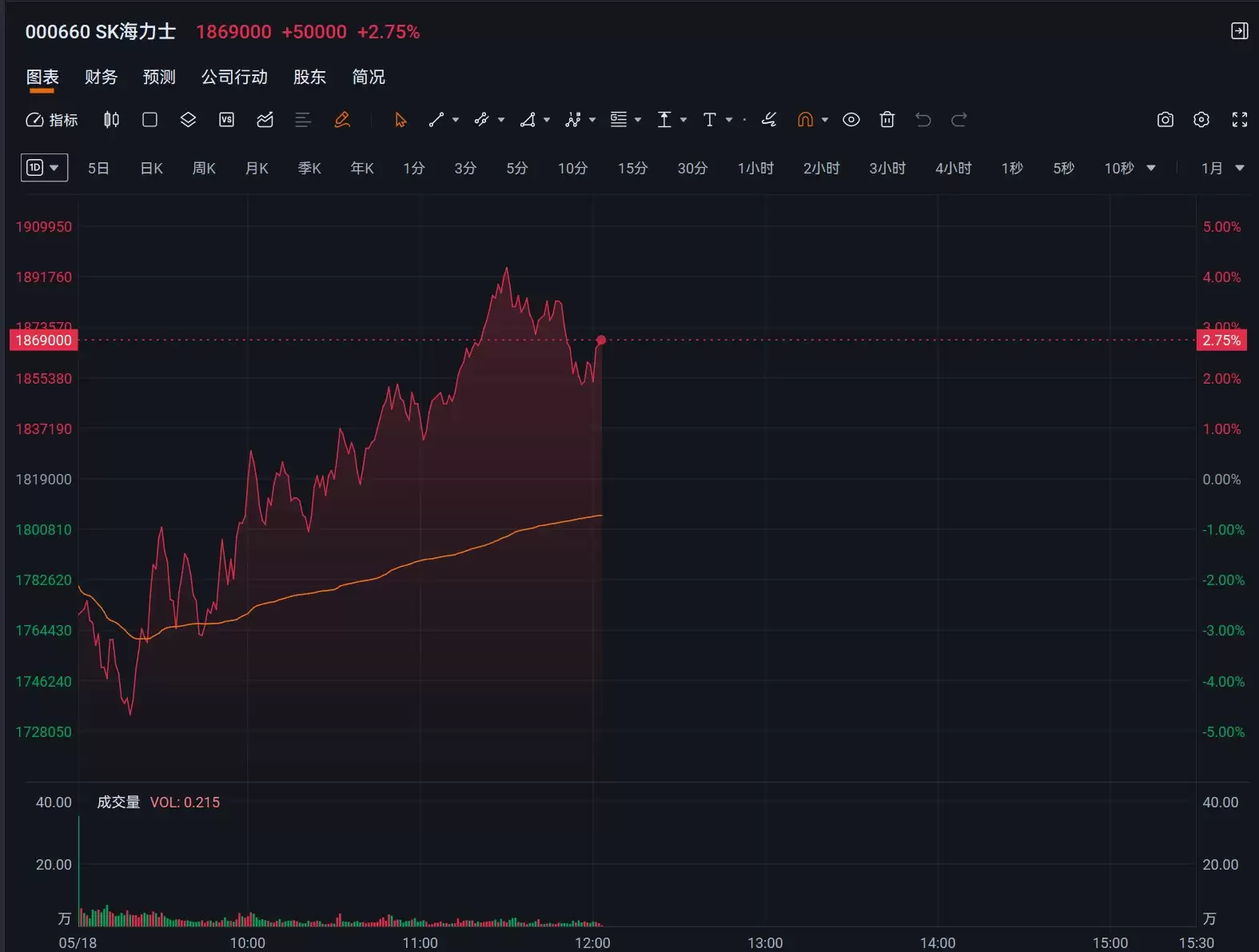Open the 指标 indicators panel

pos(52,120)
